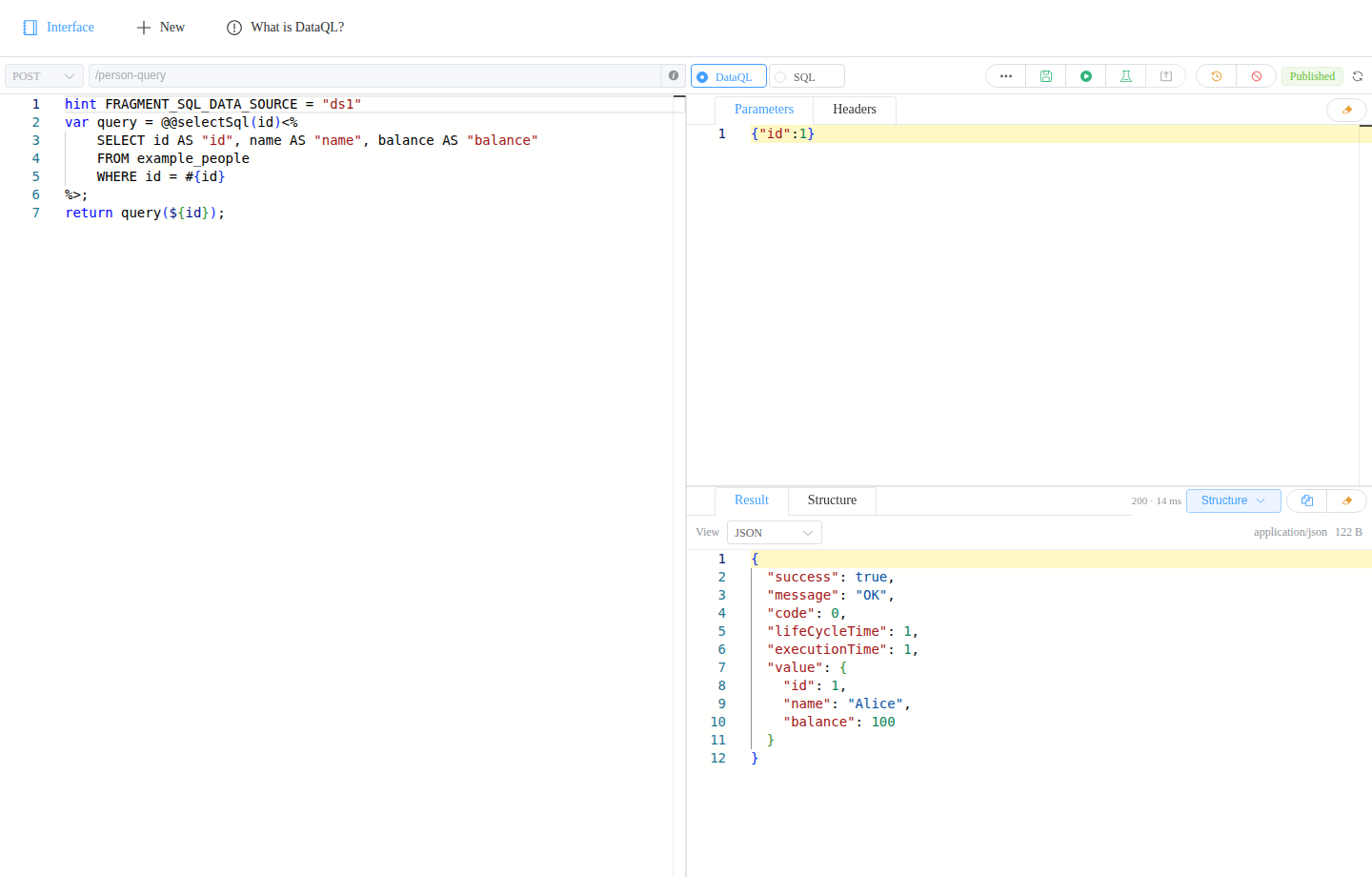Click the publish upload icon

(1165, 76)
